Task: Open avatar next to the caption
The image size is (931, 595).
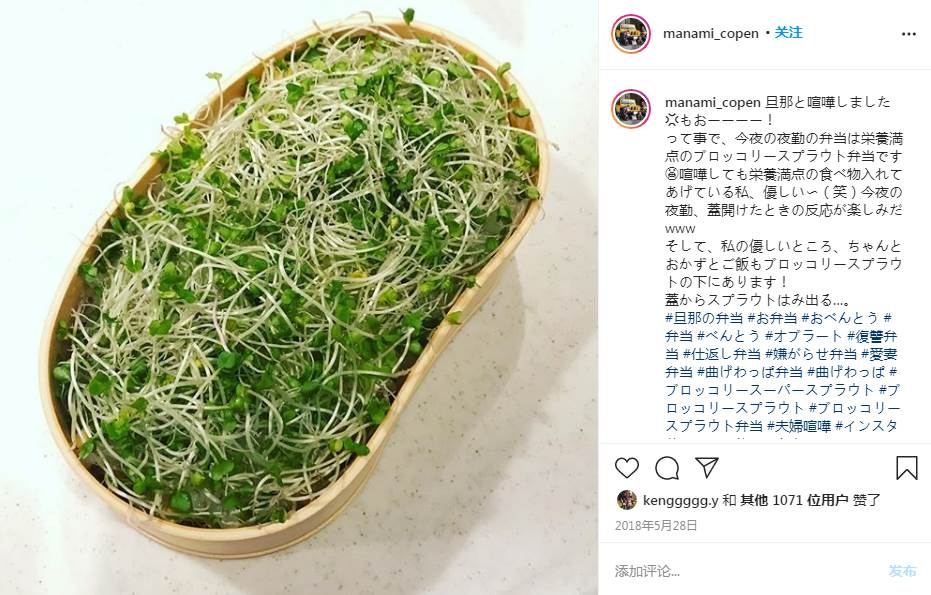Action: 631,109
